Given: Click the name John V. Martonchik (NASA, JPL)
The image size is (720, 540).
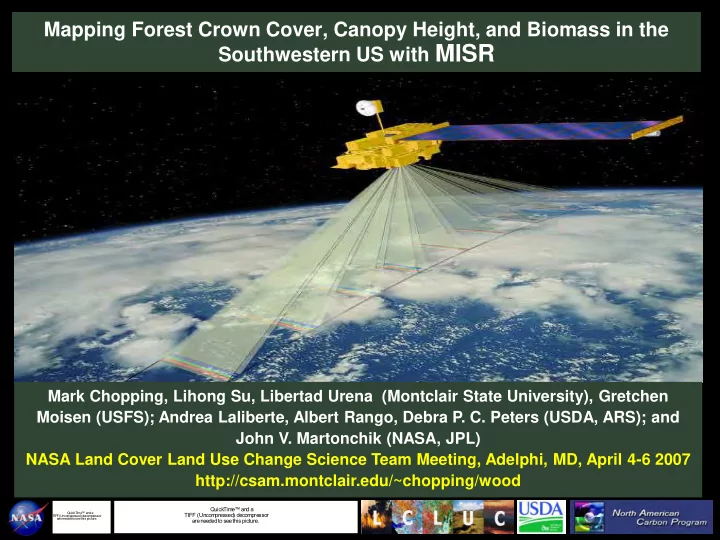Looking at the screenshot, I should pos(358,438).
